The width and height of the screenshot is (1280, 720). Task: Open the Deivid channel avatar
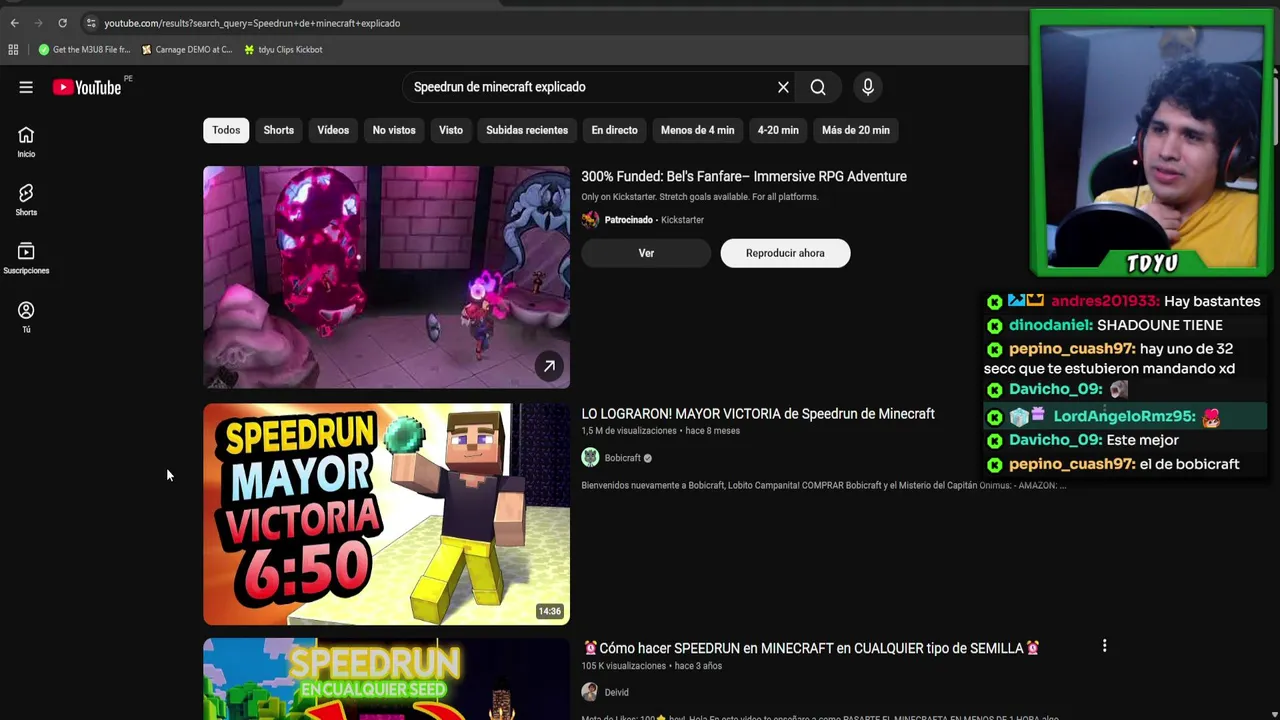[590, 692]
